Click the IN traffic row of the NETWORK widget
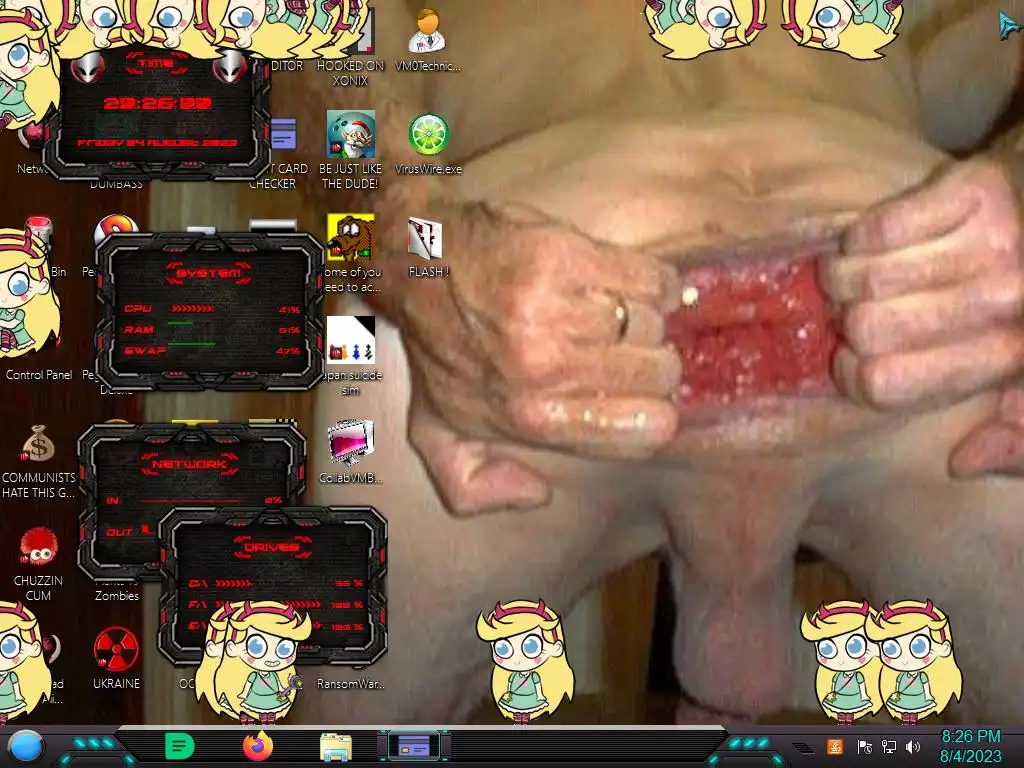This screenshot has height=768, width=1024. pos(194,500)
